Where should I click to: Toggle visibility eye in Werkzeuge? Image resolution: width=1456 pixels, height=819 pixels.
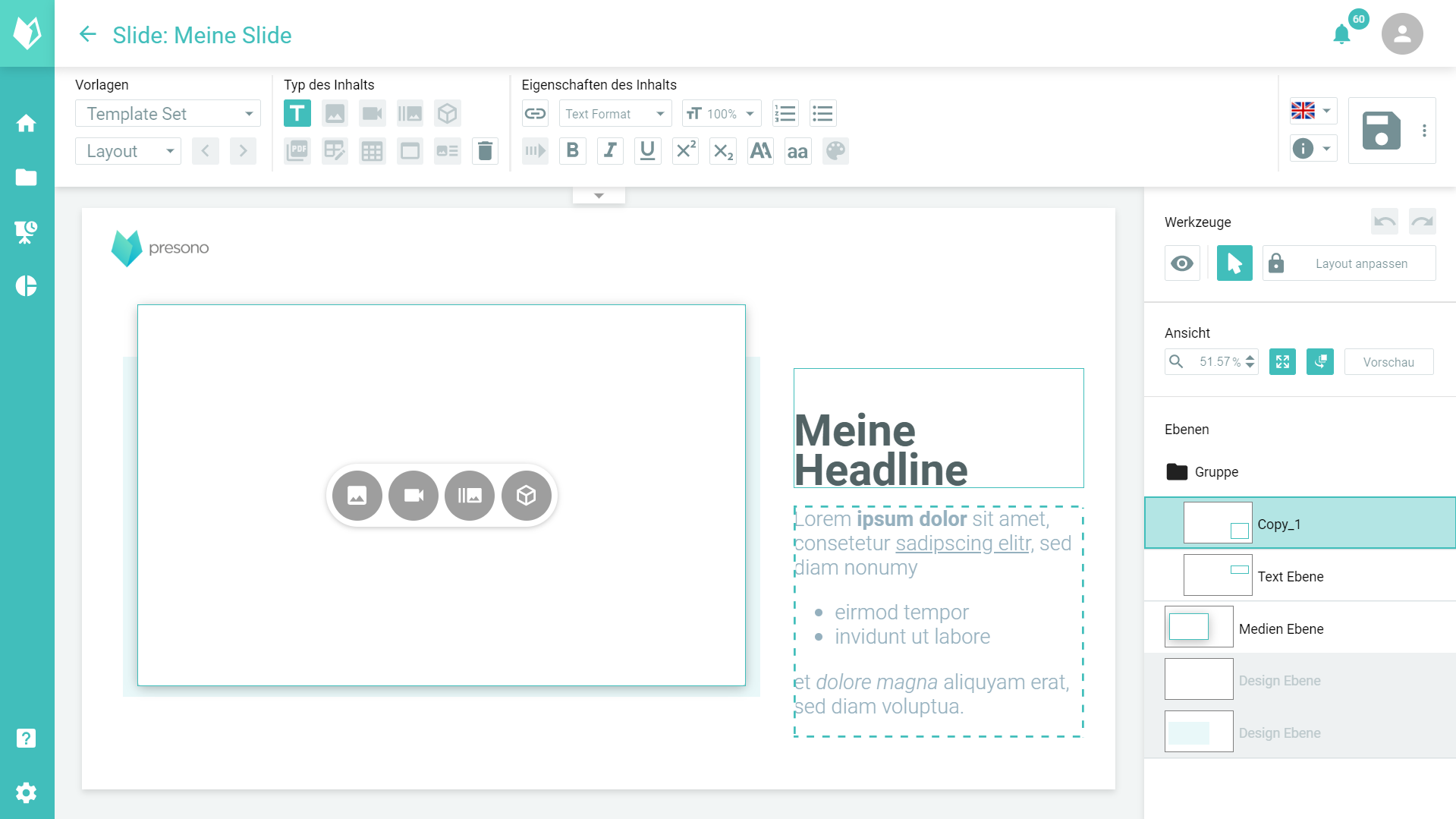pyautogui.click(x=1182, y=263)
